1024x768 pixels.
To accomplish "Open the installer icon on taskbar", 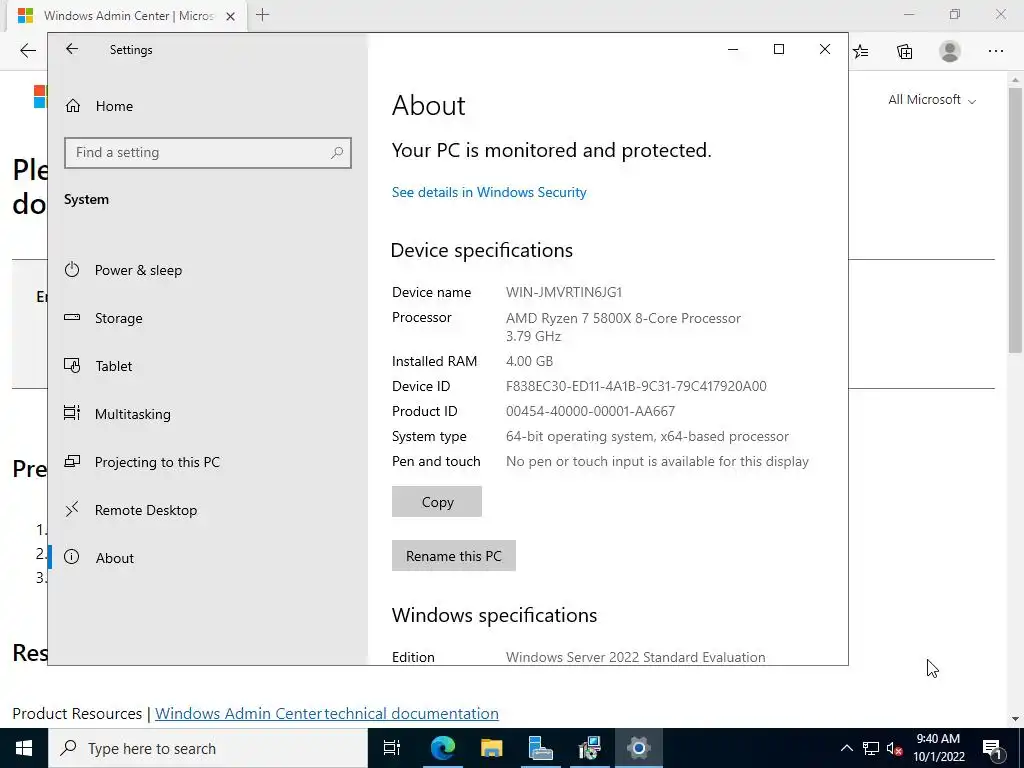I will (589, 748).
